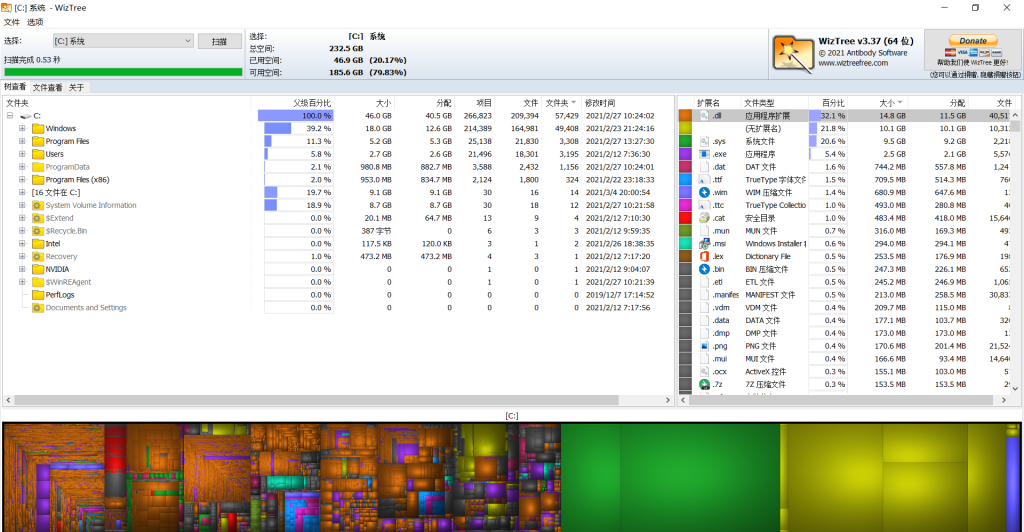Click the $Recycle.Bin folder icon

(x=38, y=231)
